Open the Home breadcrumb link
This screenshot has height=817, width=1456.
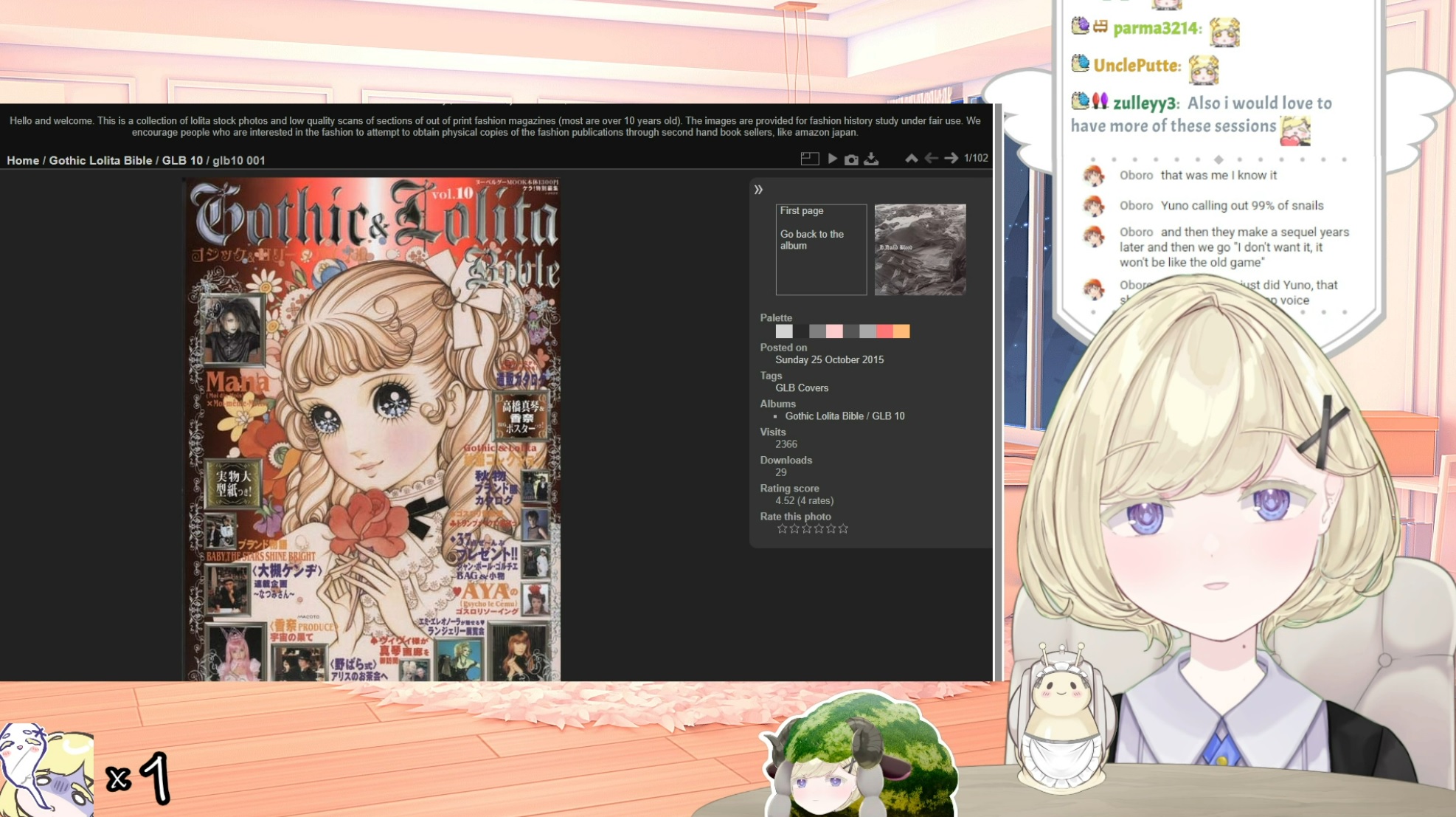pos(23,160)
